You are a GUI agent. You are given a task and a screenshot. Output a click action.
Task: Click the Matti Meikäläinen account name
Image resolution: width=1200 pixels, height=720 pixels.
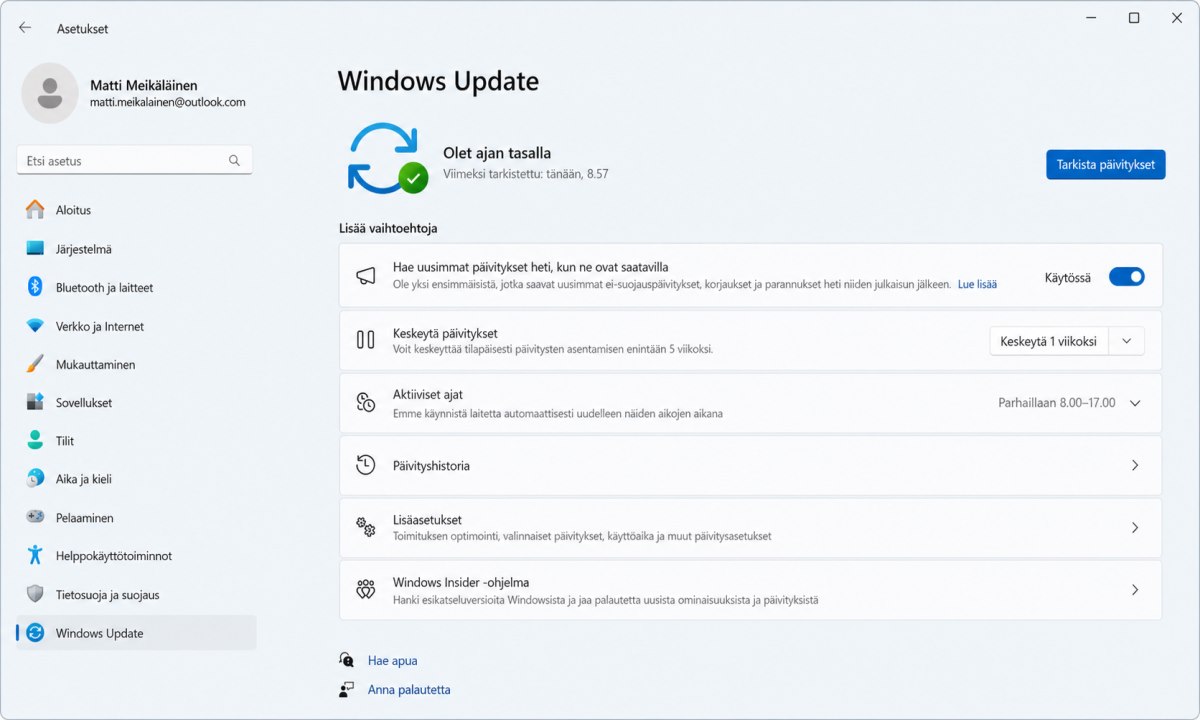tap(143, 85)
